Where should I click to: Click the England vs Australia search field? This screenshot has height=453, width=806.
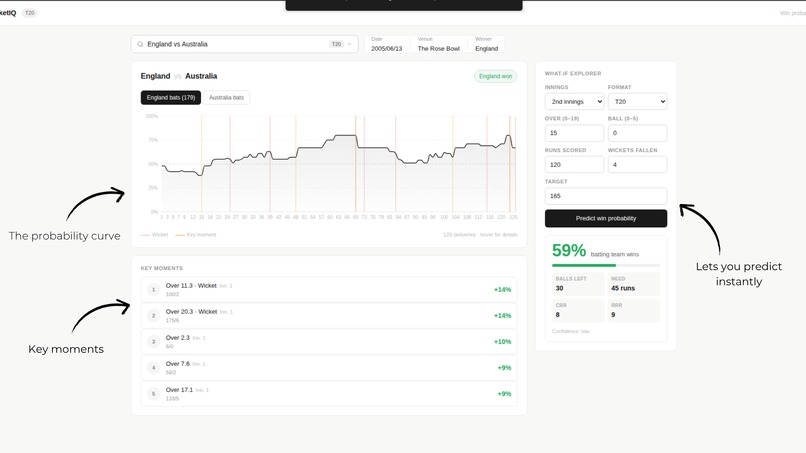pos(244,44)
